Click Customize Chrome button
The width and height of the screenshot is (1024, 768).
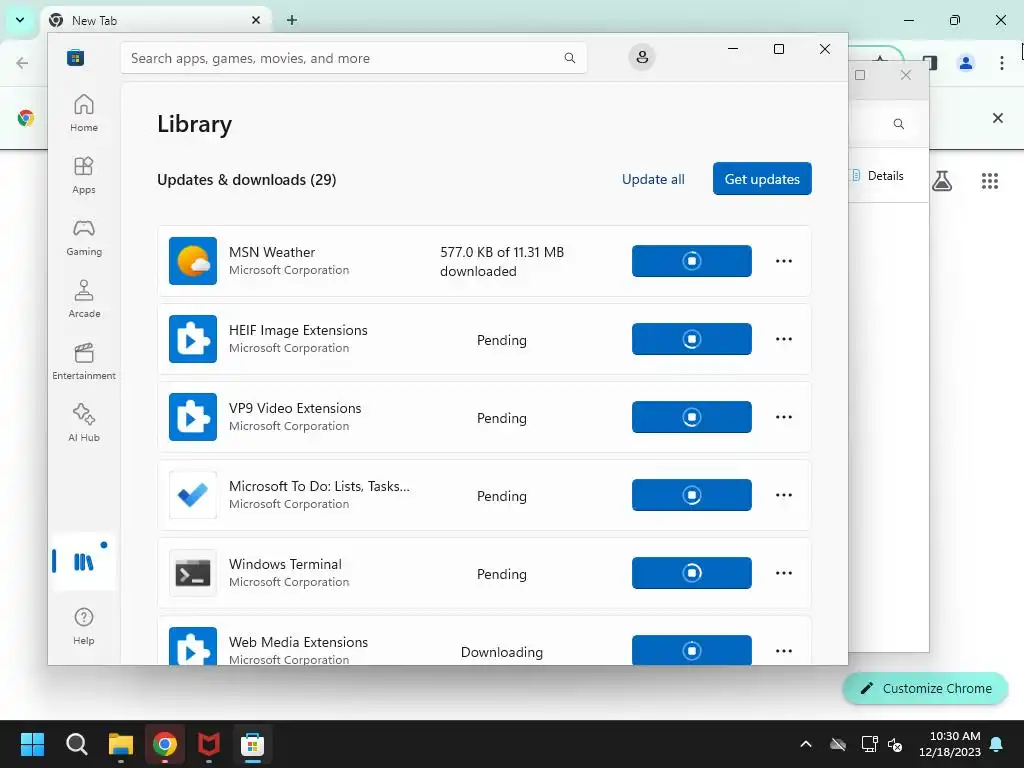[925, 688]
